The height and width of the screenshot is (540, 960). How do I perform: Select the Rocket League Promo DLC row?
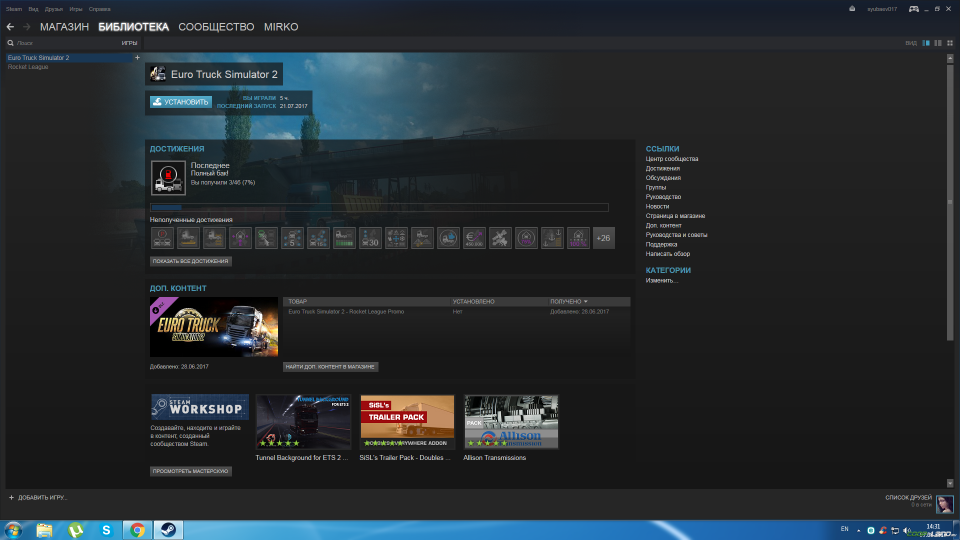tap(456, 312)
